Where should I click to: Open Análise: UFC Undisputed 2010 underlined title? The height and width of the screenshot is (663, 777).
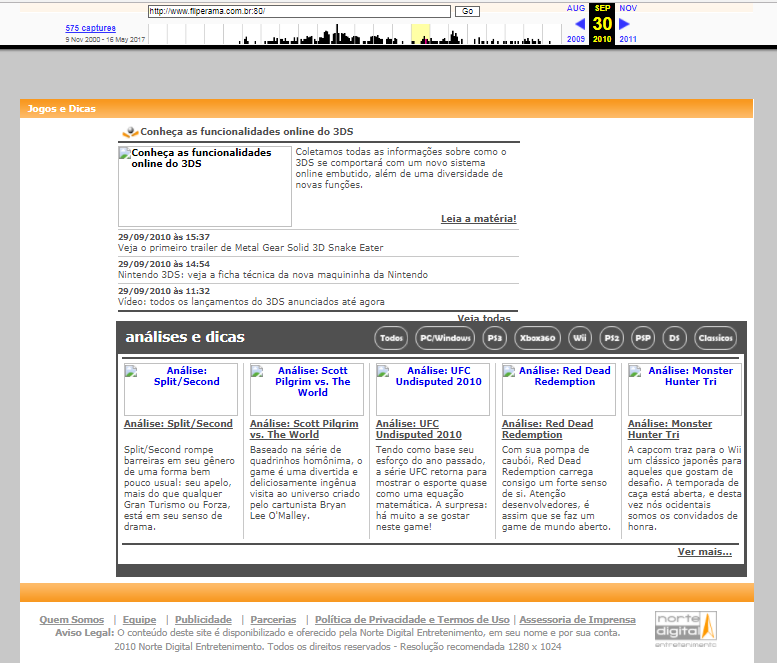pyautogui.click(x=419, y=429)
